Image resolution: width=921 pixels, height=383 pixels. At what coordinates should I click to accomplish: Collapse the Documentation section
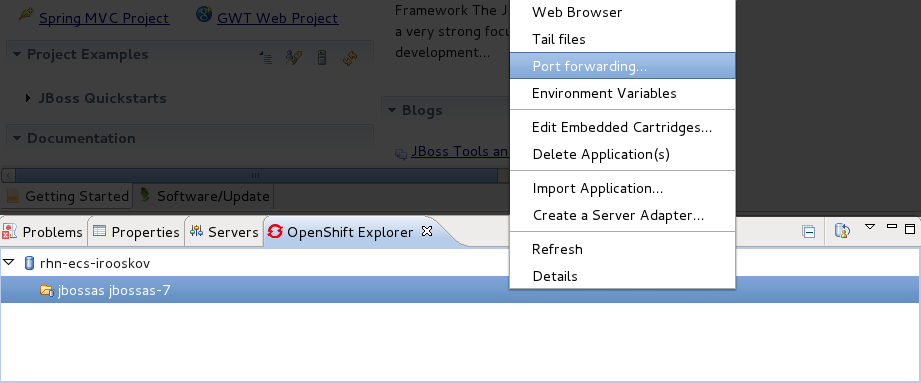[16, 138]
